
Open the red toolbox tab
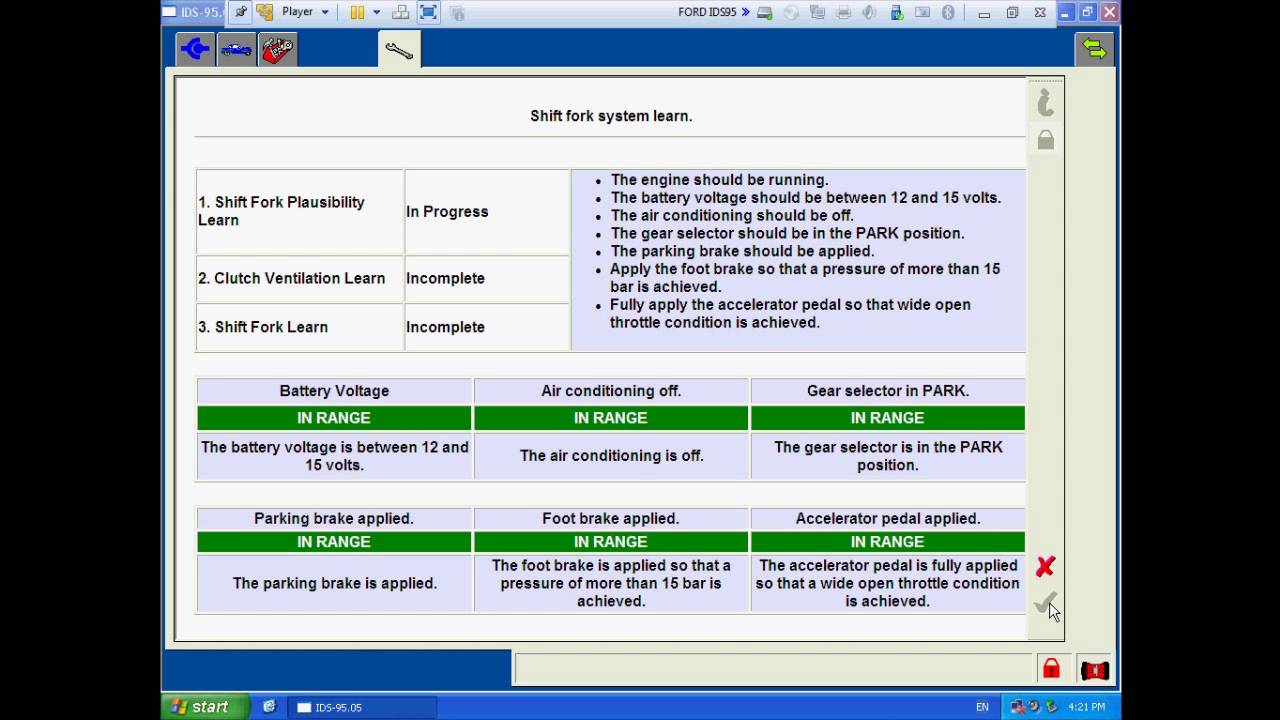(277, 49)
